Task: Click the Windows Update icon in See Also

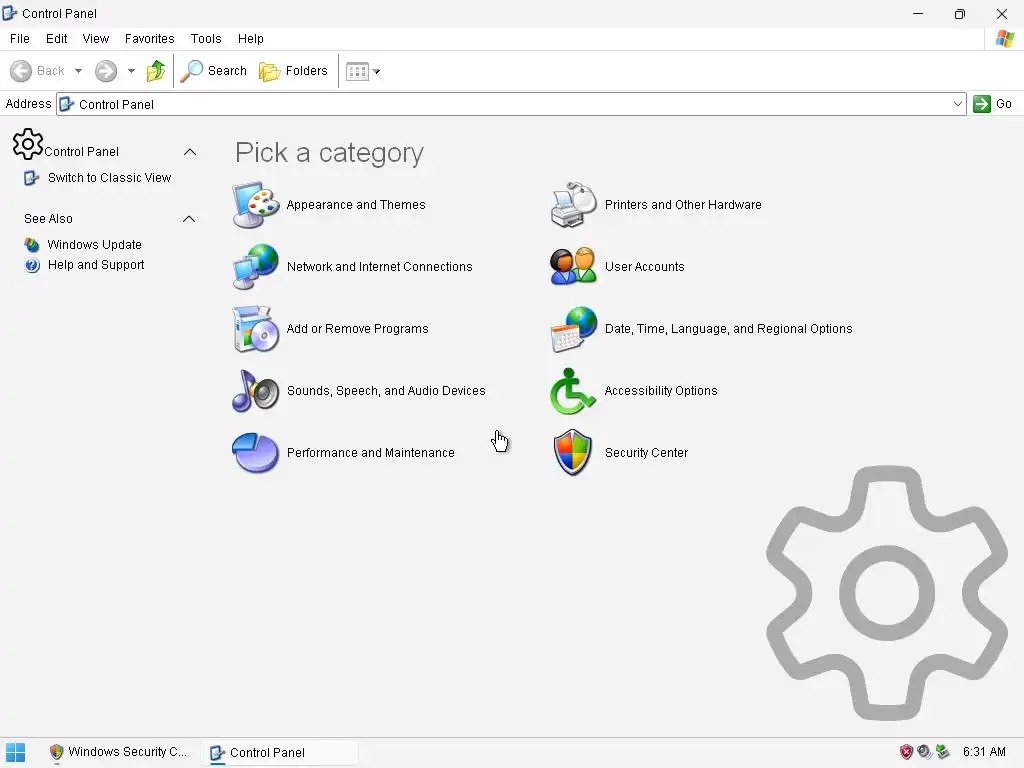Action: pyautogui.click(x=32, y=245)
